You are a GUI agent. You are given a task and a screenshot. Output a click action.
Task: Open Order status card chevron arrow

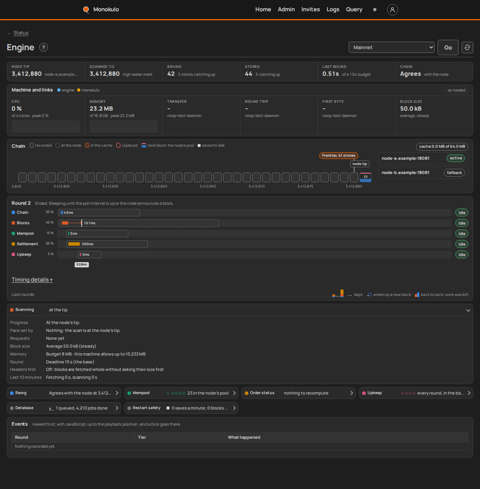[351, 393]
